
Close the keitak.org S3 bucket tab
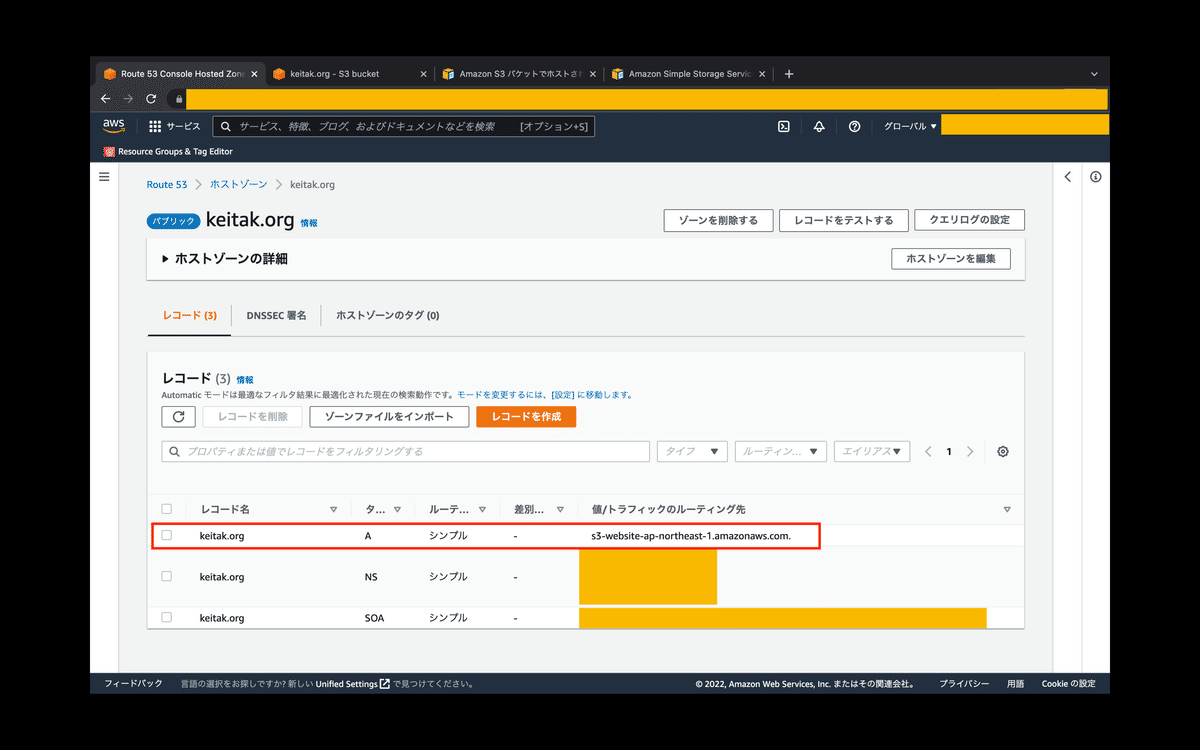click(x=424, y=74)
